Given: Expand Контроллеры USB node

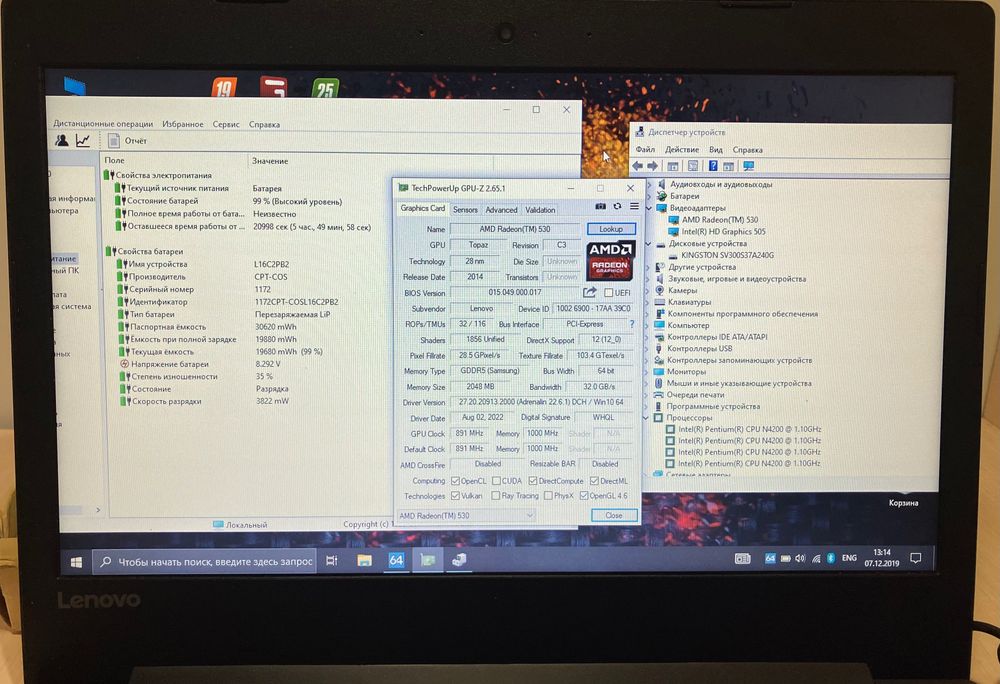Looking at the screenshot, I should (648, 349).
